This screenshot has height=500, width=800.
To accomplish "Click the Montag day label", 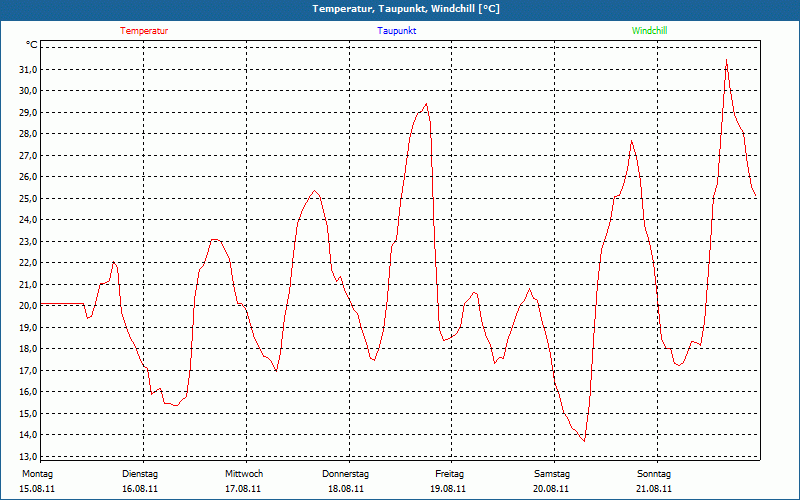I will click(x=37, y=474).
